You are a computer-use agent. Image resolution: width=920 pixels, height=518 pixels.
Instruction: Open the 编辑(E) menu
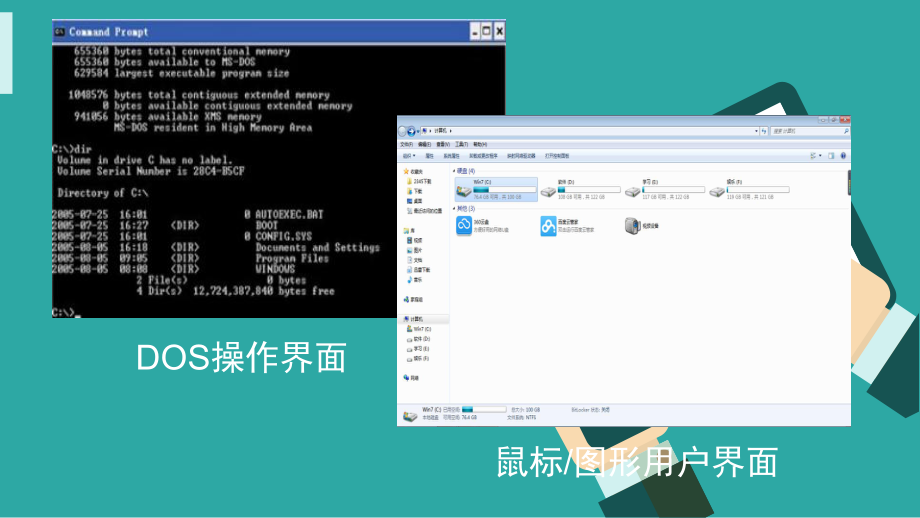[425, 144]
